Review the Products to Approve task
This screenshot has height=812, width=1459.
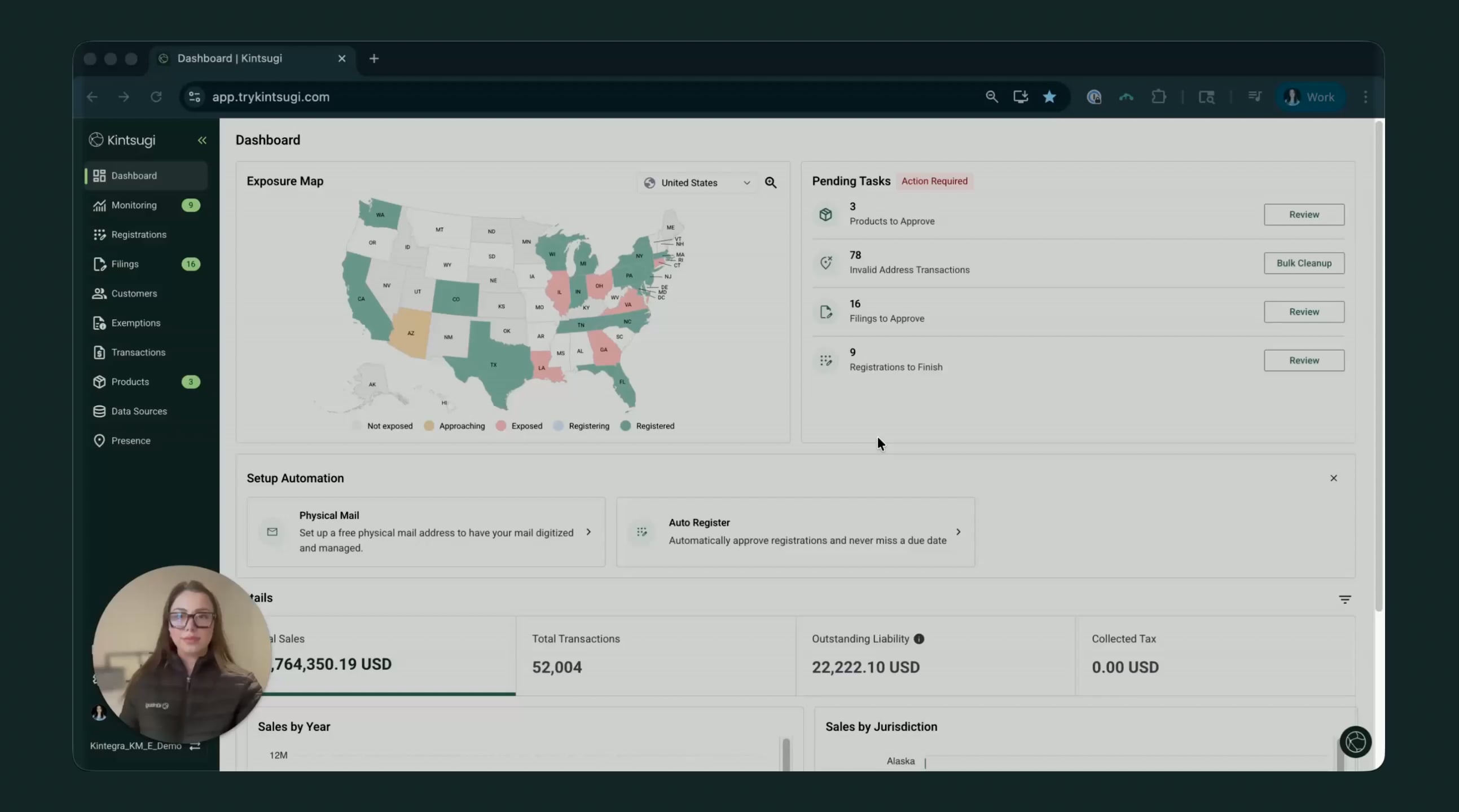click(x=1303, y=215)
